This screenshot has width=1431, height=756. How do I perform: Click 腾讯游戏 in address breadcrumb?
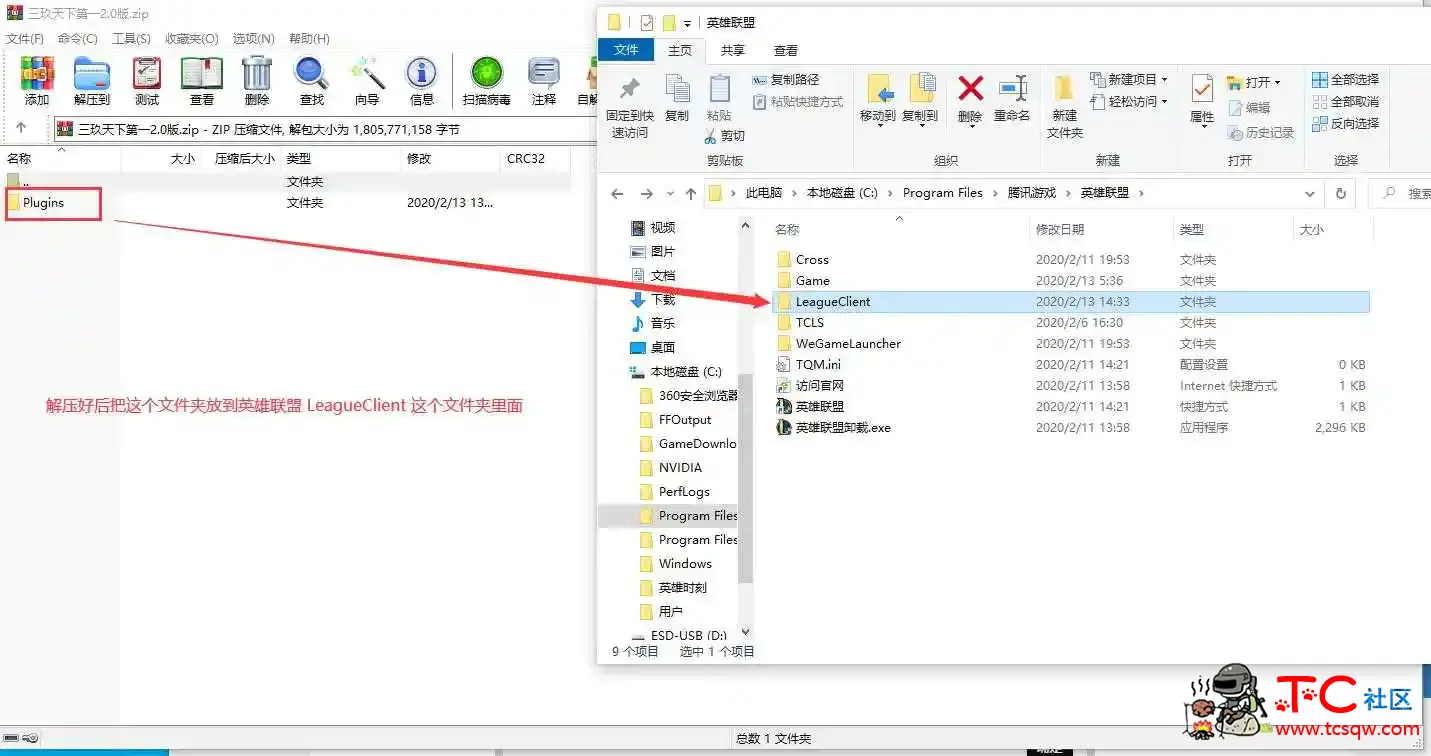point(1031,193)
